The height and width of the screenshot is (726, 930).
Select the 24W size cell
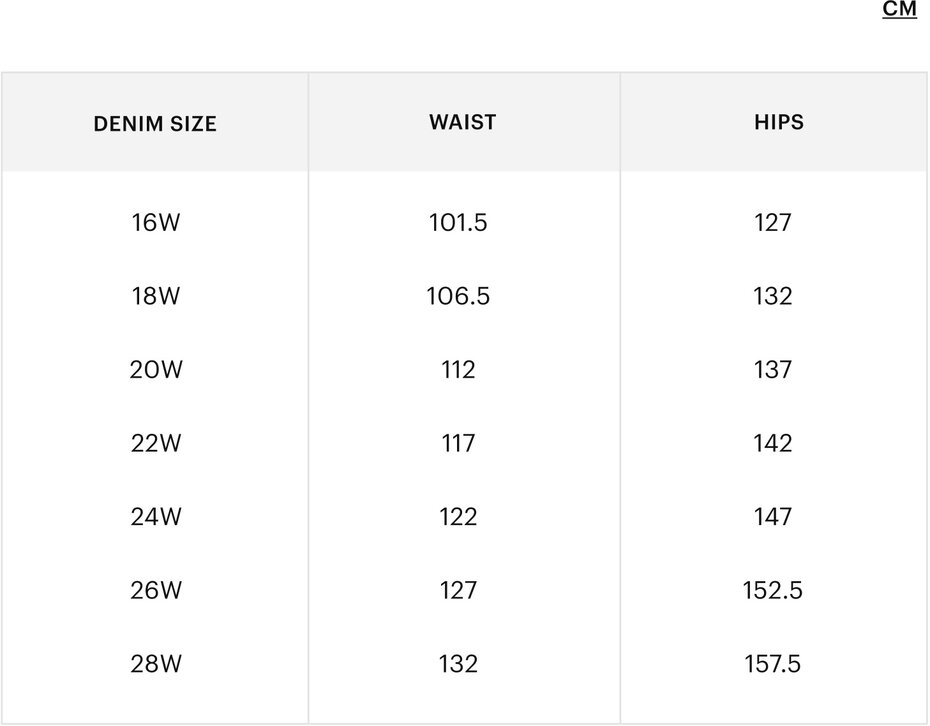(156, 517)
